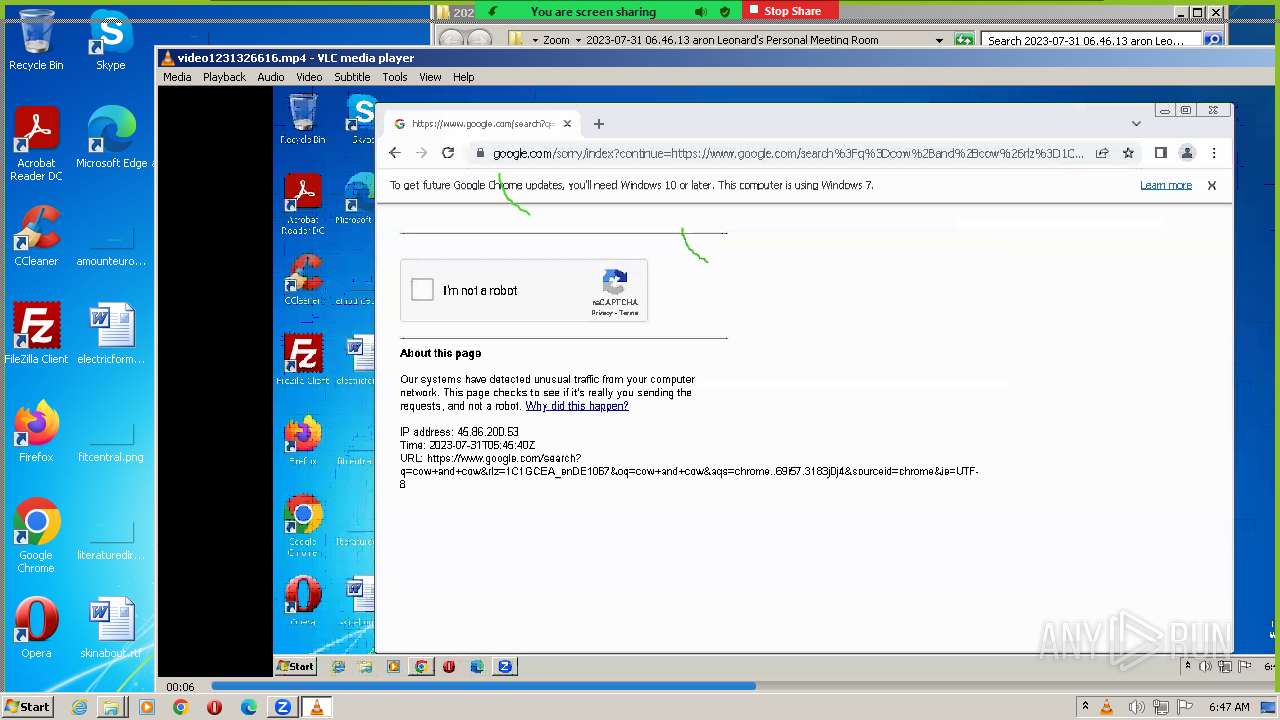Click the Chrome profile avatar icon
The image size is (1280, 720).
click(x=1187, y=153)
